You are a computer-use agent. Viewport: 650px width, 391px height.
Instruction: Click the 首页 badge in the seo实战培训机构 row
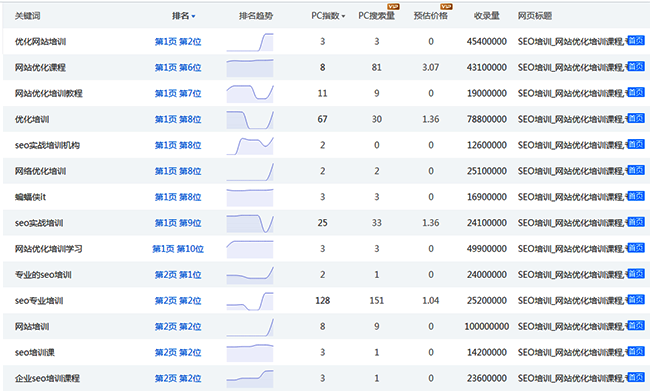635,144
